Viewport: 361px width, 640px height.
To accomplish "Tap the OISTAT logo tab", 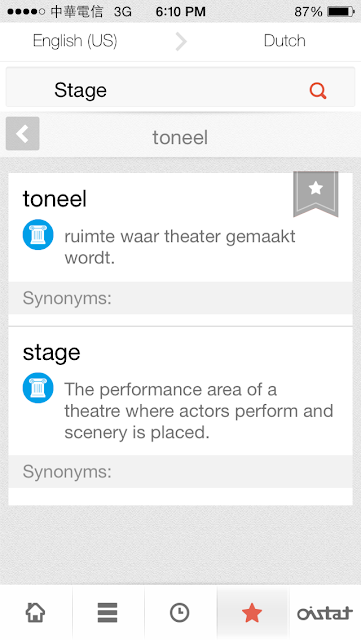I will pos(325,613).
